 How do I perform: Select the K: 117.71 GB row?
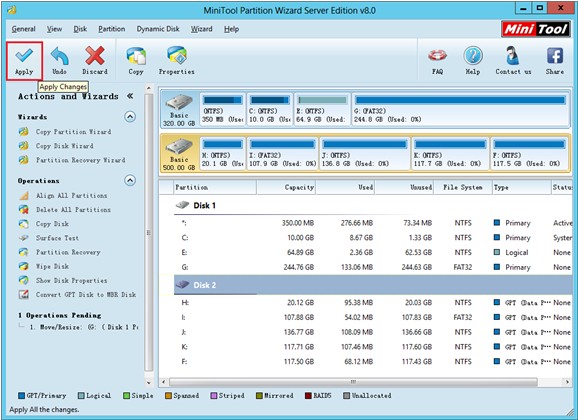pyautogui.click(x=373, y=347)
